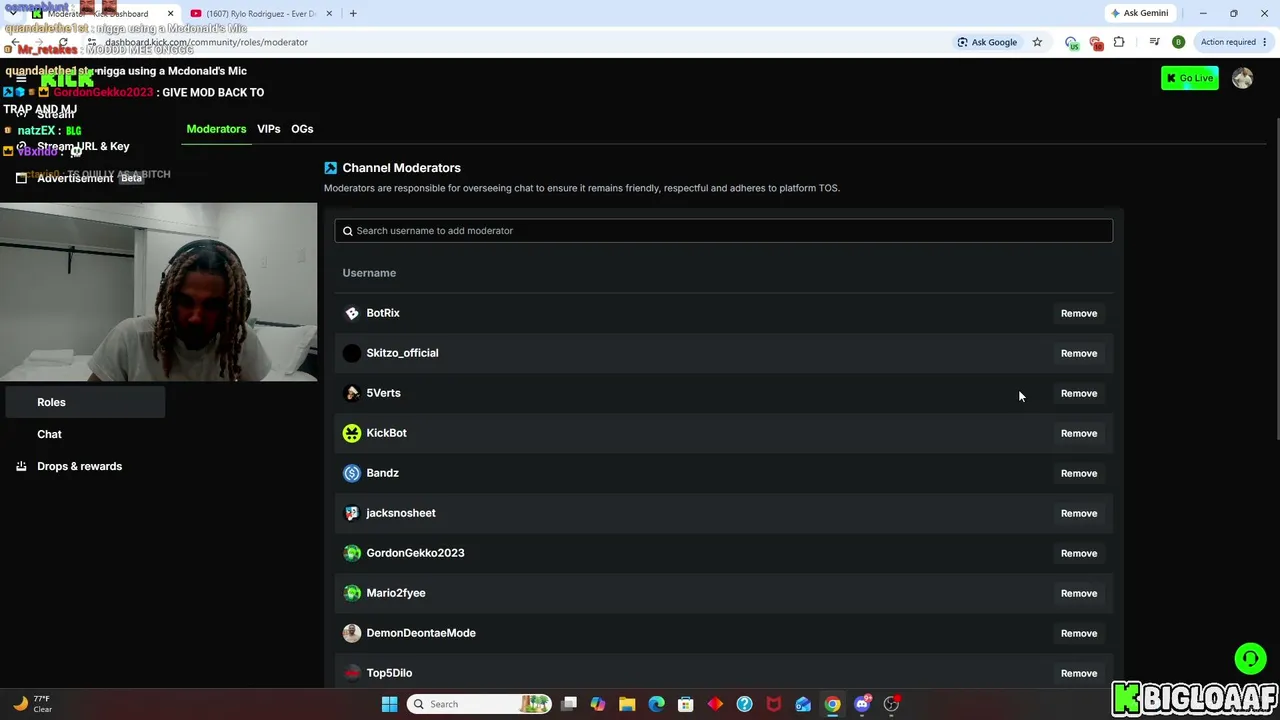Open the Get Help taskbar icon
1280x720 pixels.
click(744, 704)
